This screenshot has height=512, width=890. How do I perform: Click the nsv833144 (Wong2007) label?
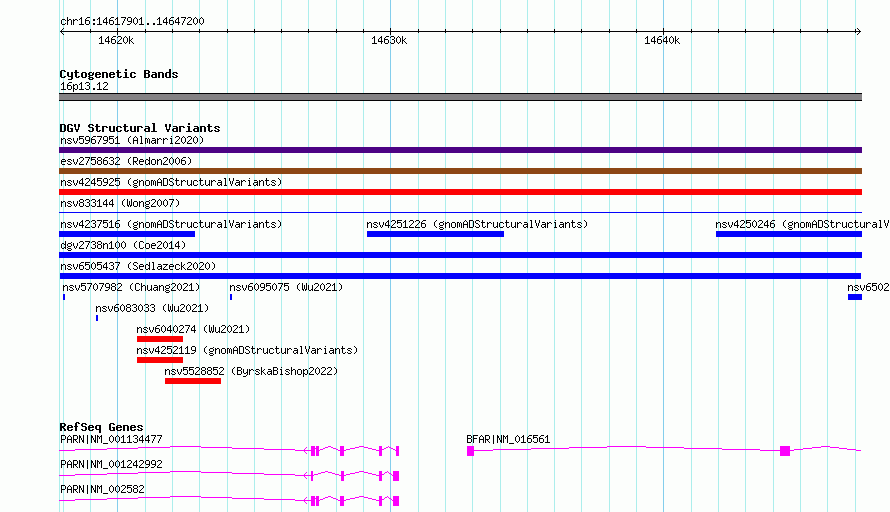click(x=120, y=203)
